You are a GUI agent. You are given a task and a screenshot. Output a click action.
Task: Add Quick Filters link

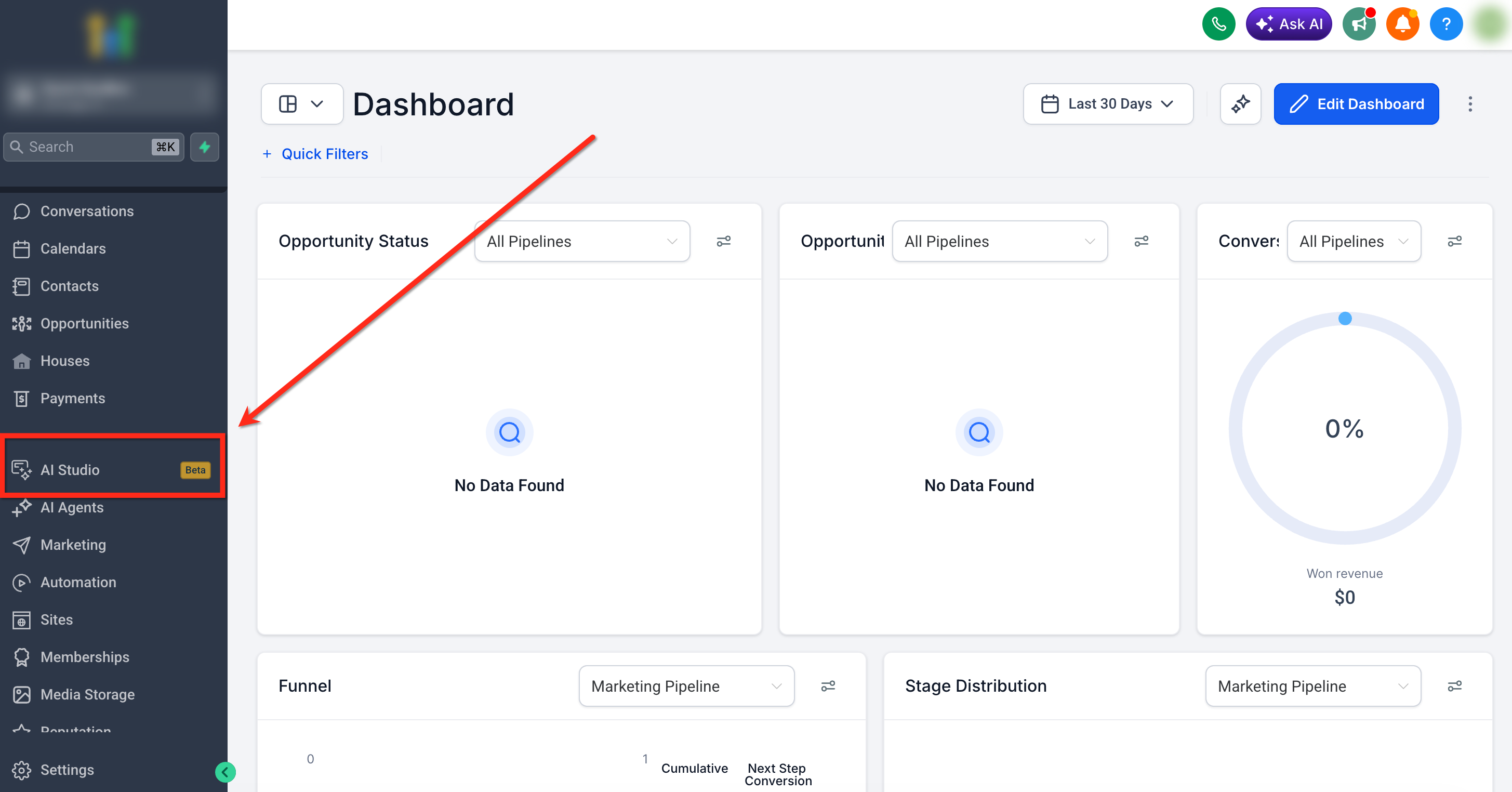pyautogui.click(x=316, y=154)
